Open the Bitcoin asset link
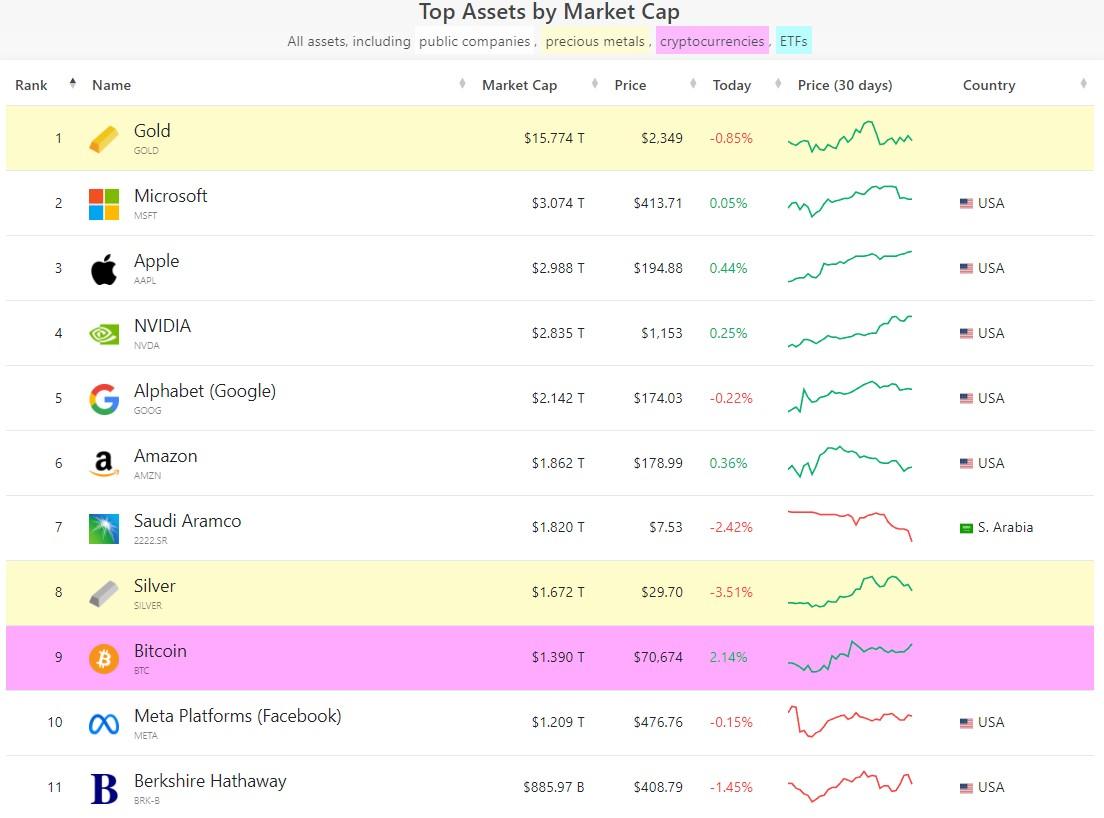 (x=161, y=651)
